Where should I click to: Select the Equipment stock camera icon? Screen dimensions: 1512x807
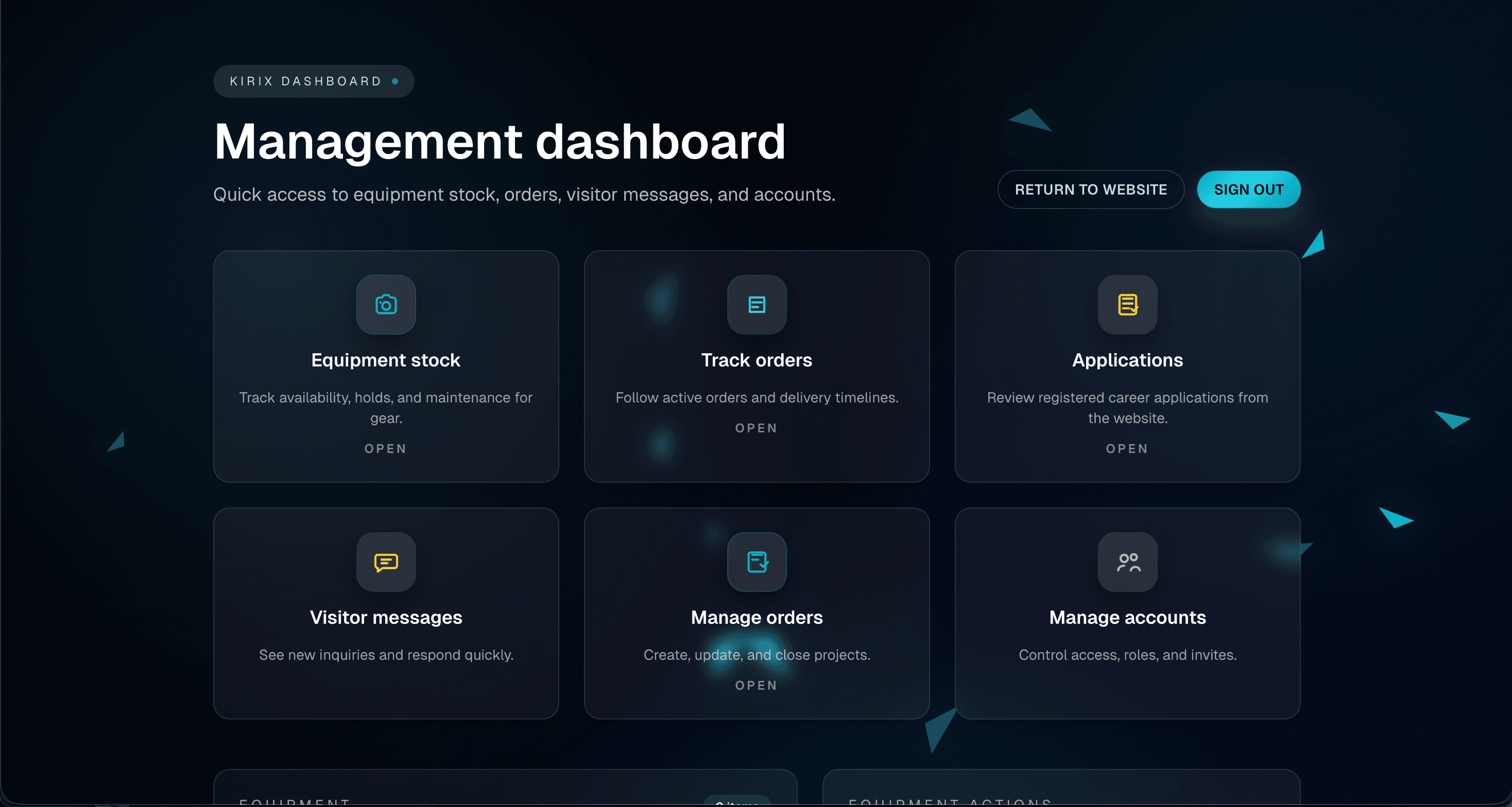point(386,304)
